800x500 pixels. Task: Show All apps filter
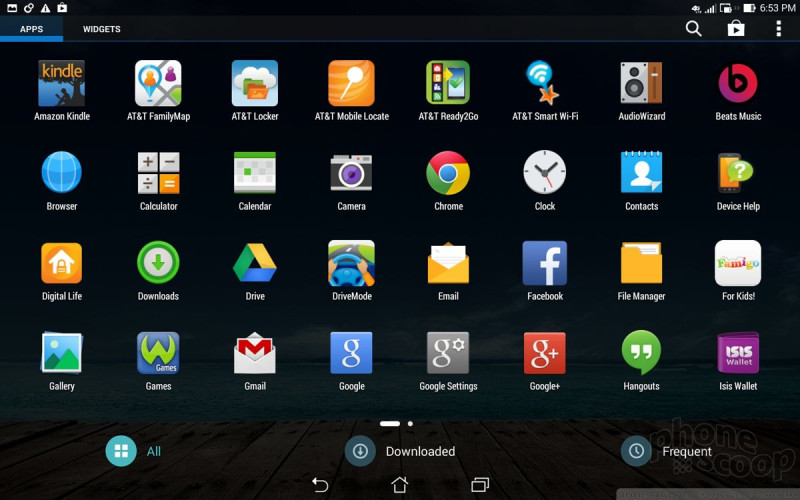pyautogui.click(x=134, y=451)
